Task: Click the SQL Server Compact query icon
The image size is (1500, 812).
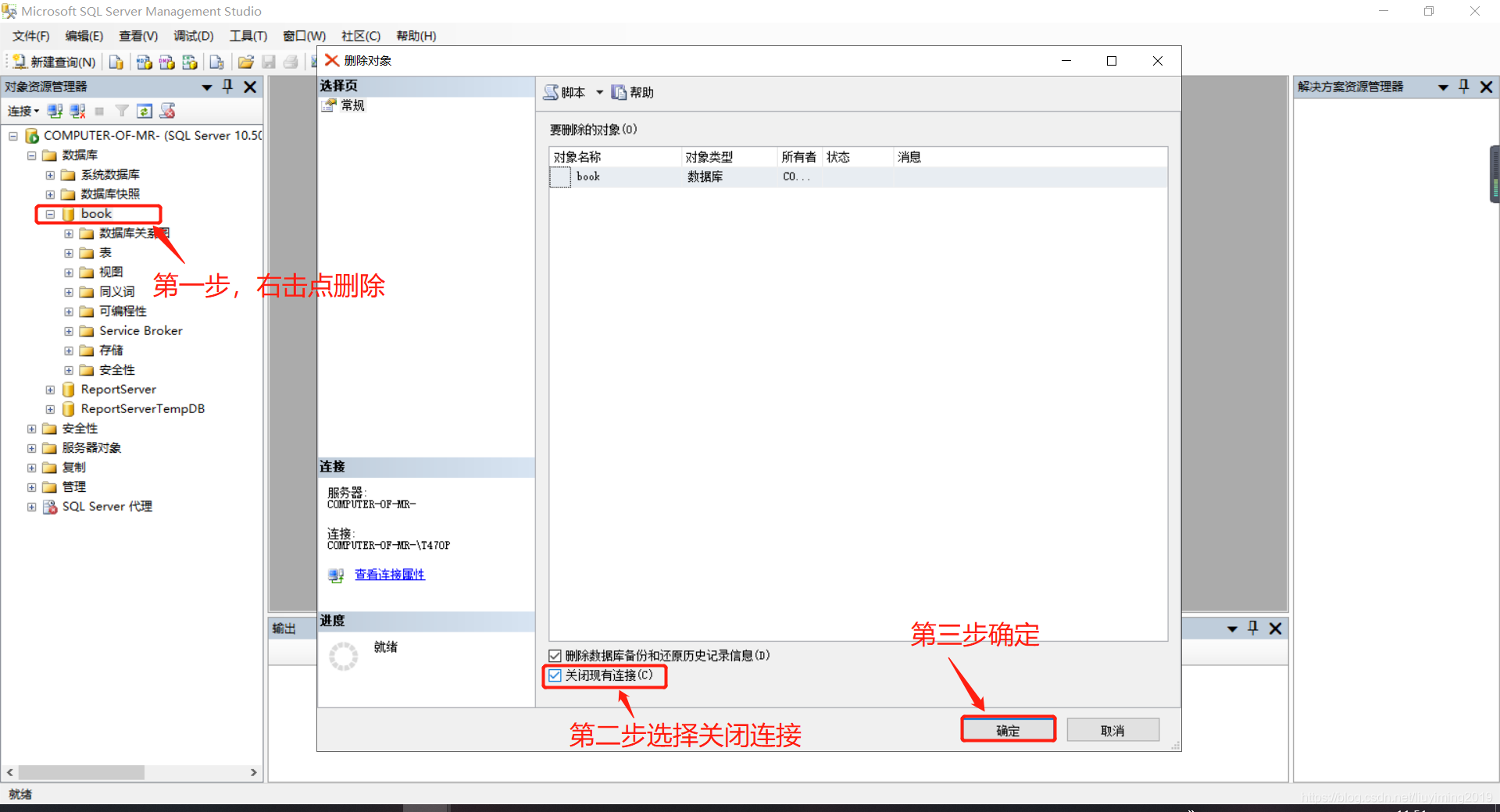Action: 216,62
